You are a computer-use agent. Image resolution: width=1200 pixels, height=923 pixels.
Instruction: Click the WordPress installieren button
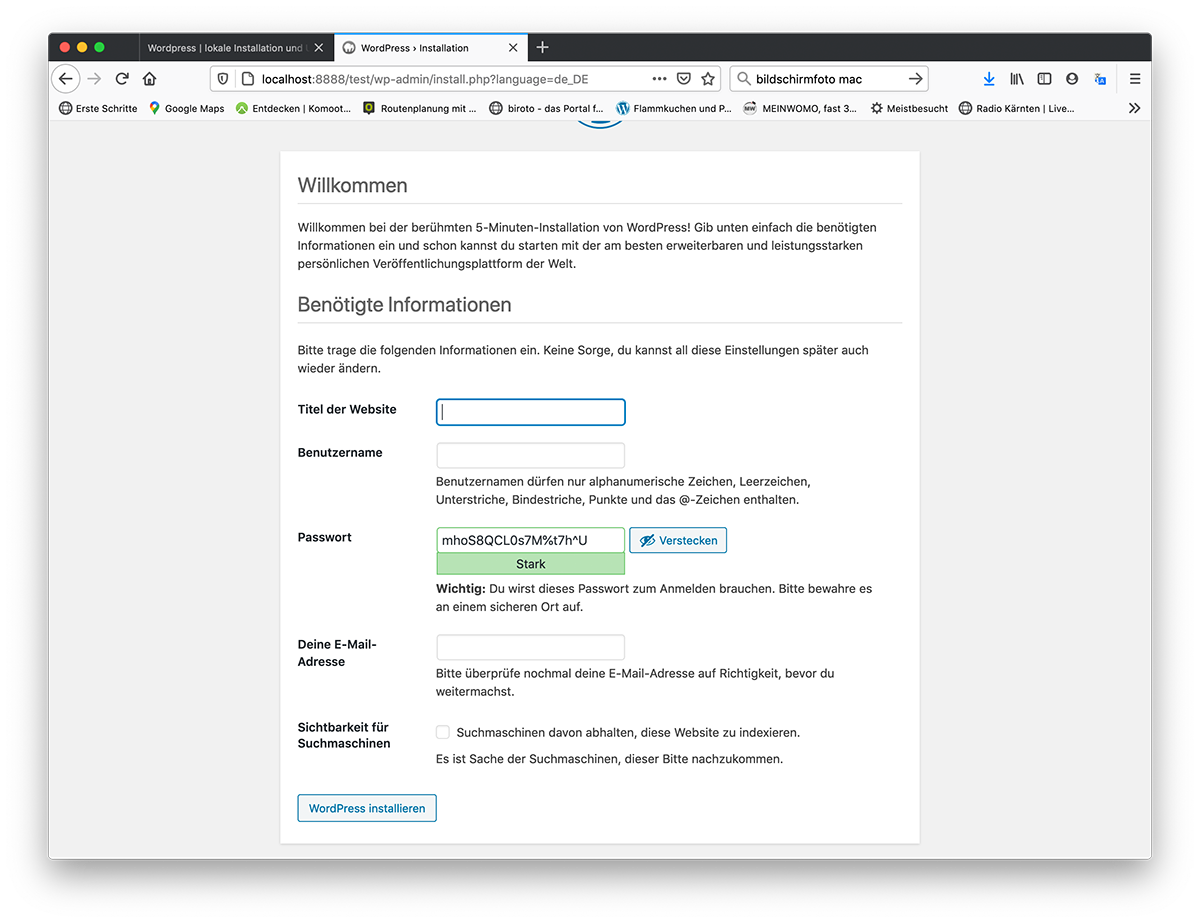pos(367,808)
